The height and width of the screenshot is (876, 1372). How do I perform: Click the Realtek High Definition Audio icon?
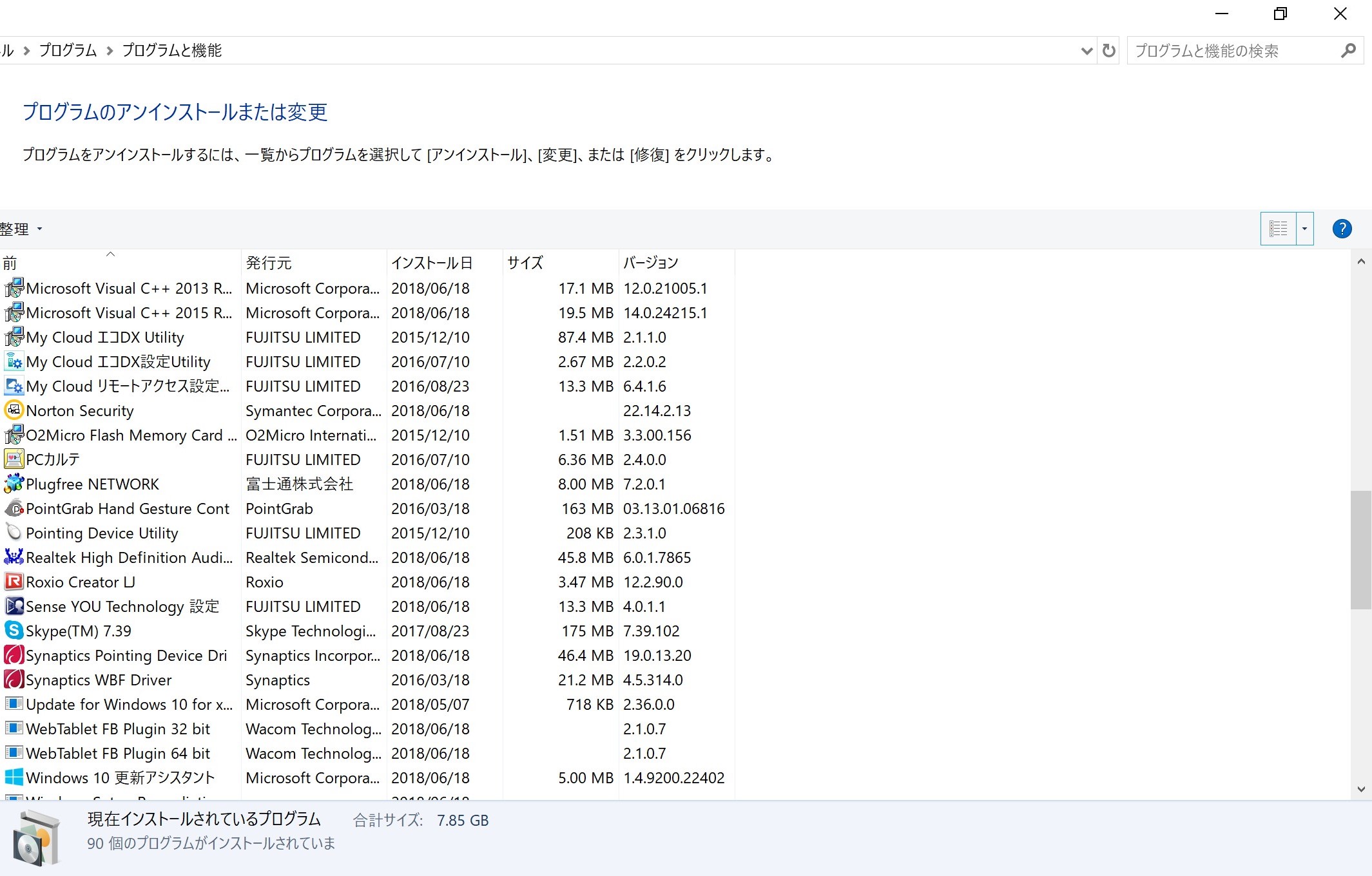tap(14, 557)
